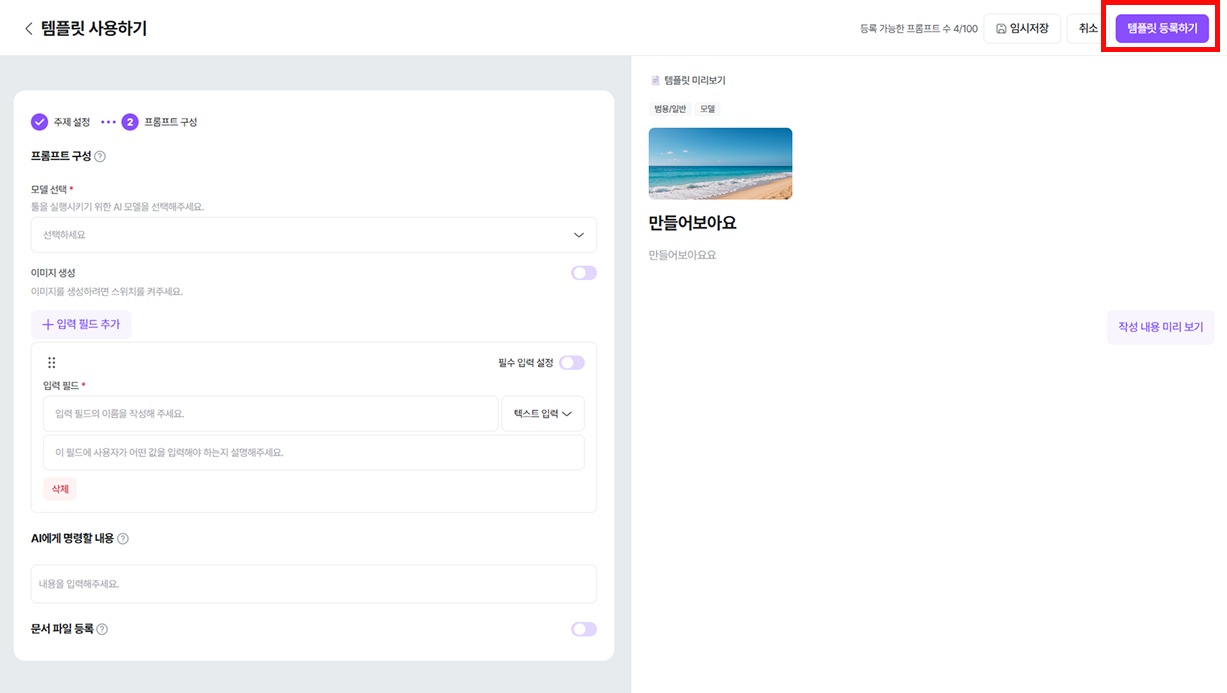Click the 범용/일반 tag
This screenshot has height=693, width=1227.
(670, 108)
